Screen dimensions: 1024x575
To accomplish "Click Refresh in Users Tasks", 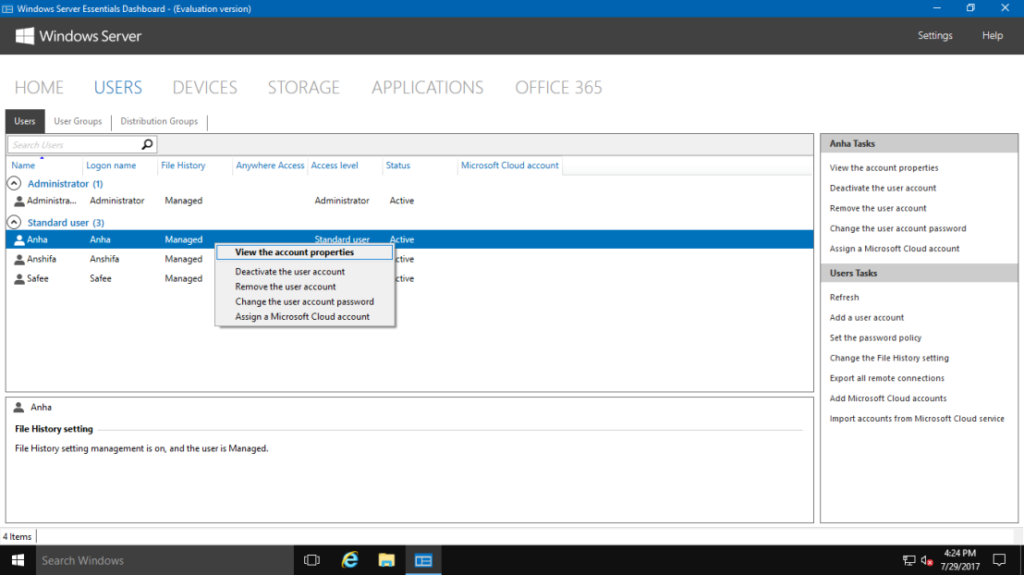I will tap(844, 297).
